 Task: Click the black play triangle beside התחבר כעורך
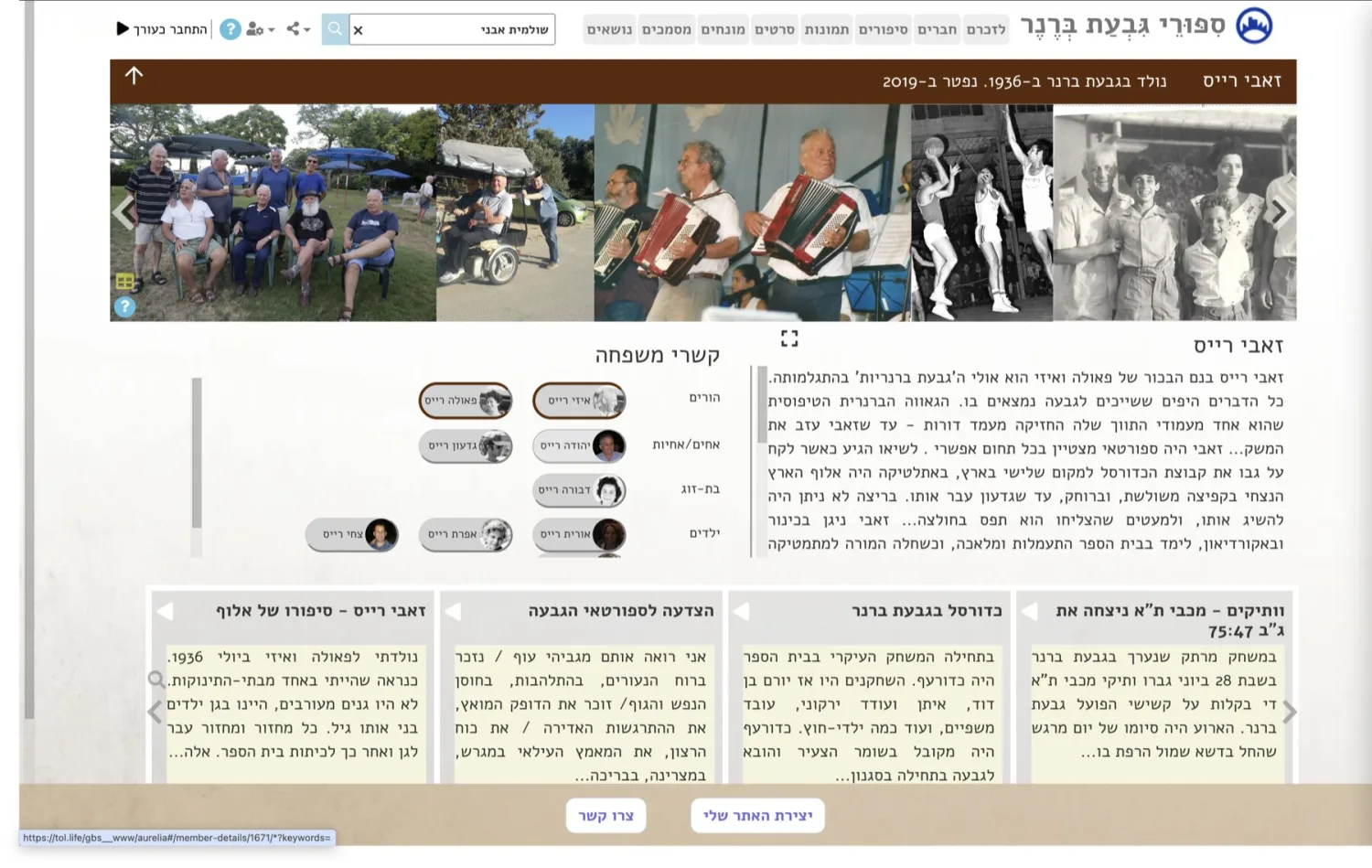pos(123,28)
